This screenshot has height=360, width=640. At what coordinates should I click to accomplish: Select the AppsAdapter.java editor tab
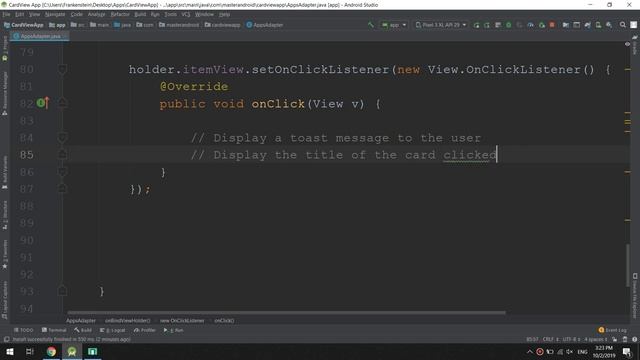(40, 36)
